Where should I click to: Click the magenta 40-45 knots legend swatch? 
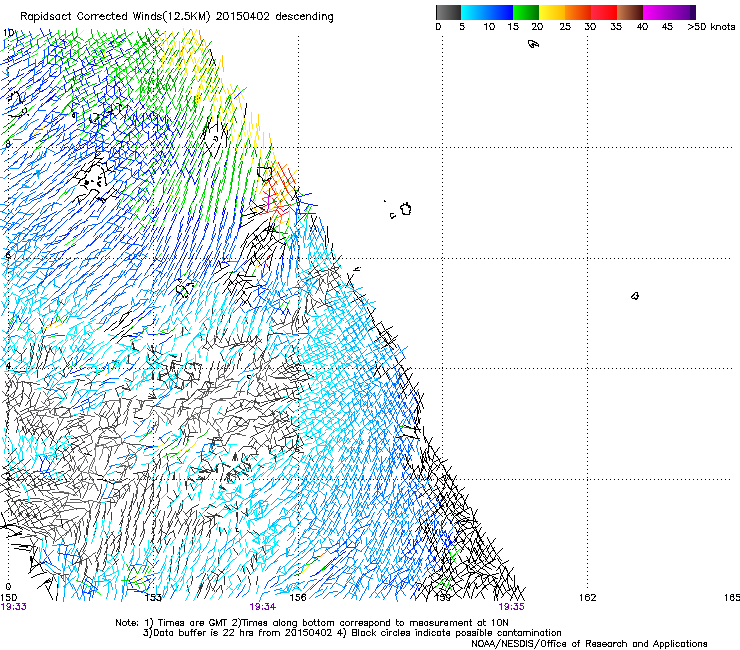pyautogui.click(x=656, y=12)
